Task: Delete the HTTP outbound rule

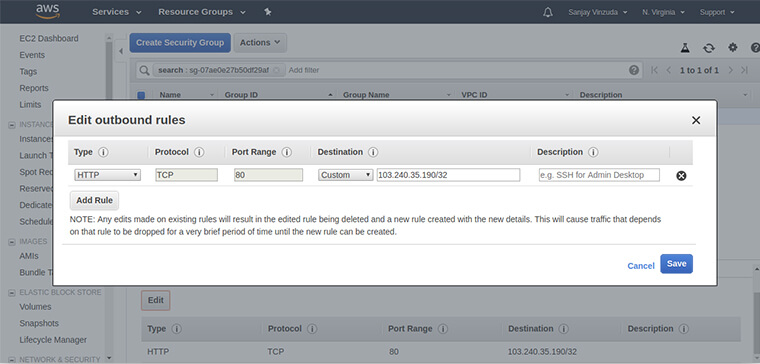Action: [x=681, y=175]
